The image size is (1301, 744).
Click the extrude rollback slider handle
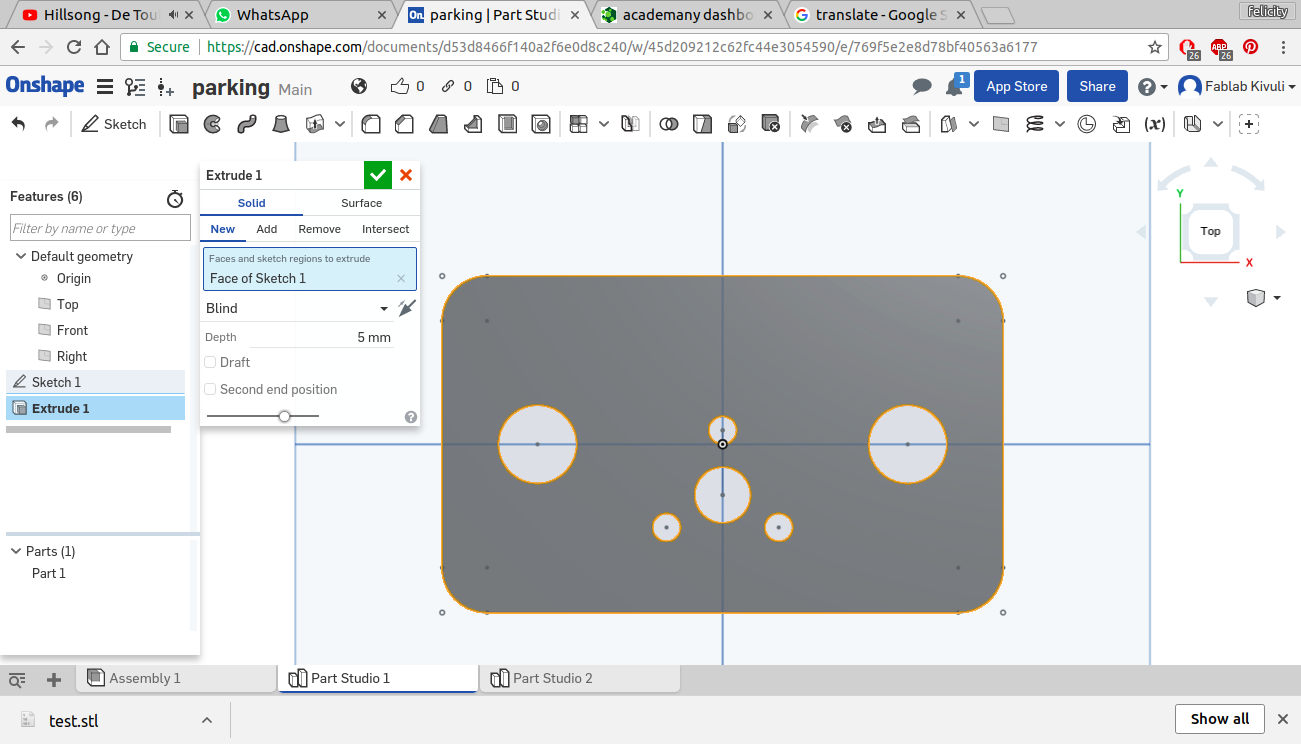(284, 416)
